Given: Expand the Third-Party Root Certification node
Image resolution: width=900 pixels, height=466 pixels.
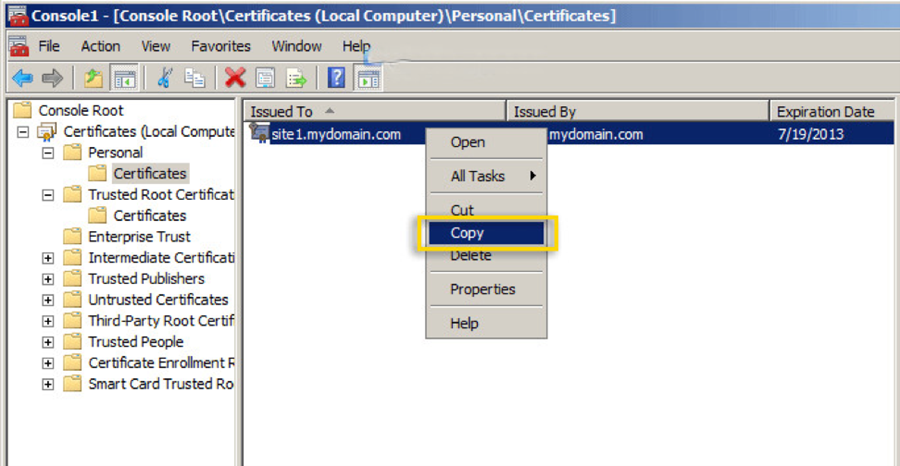Looking at the screenshot, I should 48,321.
